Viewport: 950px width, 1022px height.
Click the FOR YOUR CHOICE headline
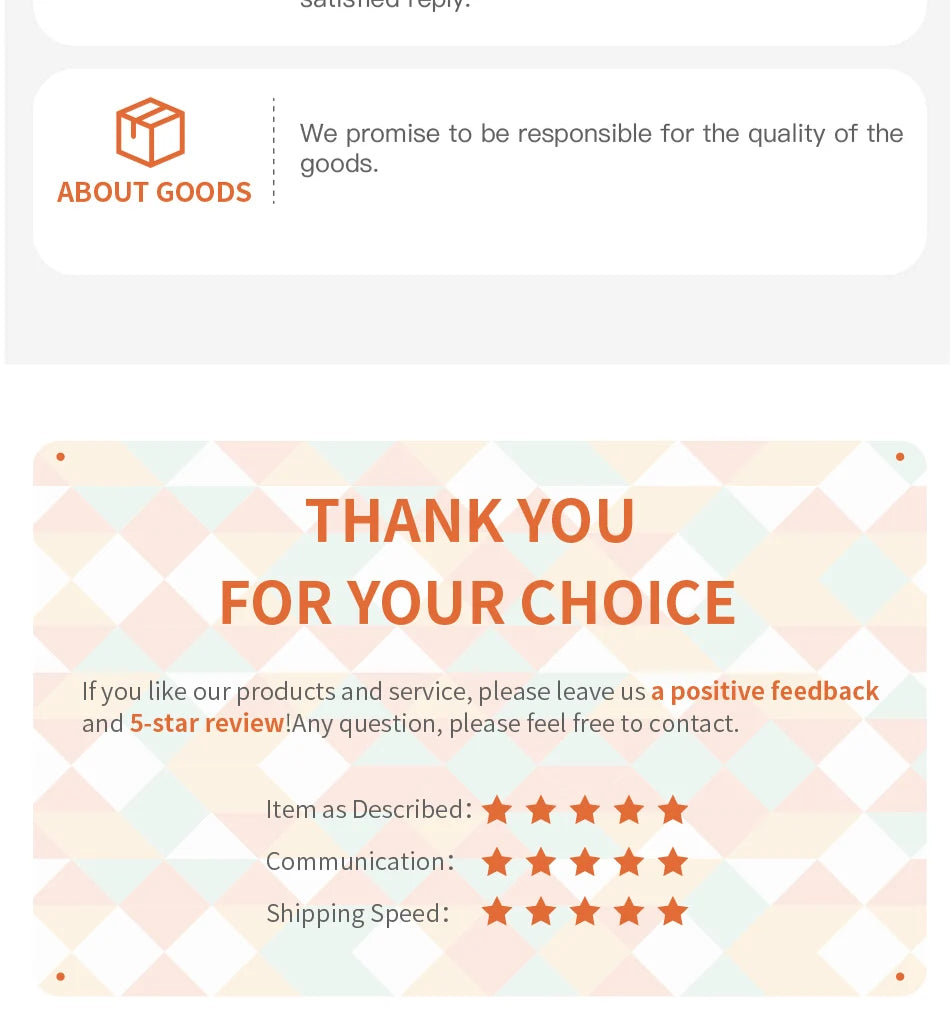[x=478, y=603]
